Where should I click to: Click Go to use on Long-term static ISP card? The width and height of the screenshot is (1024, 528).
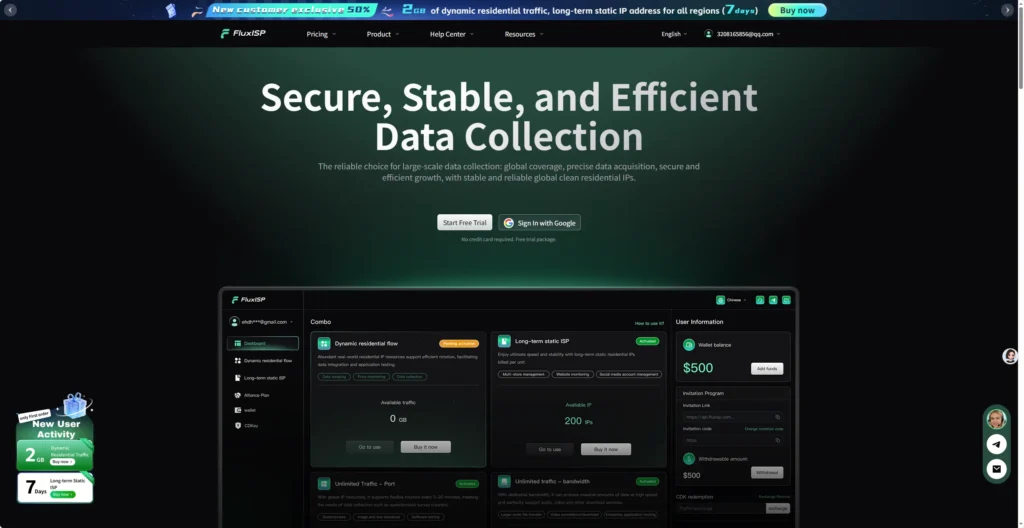(x=550, y=449)
